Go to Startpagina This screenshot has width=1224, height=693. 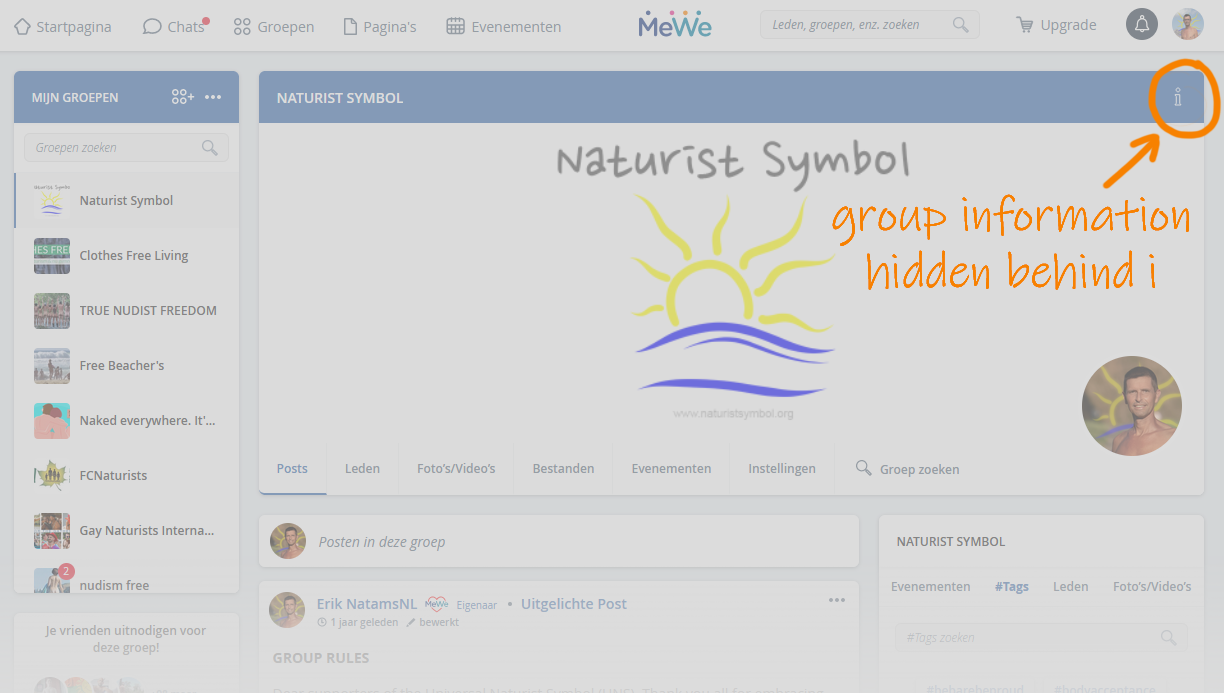point(63,27)
